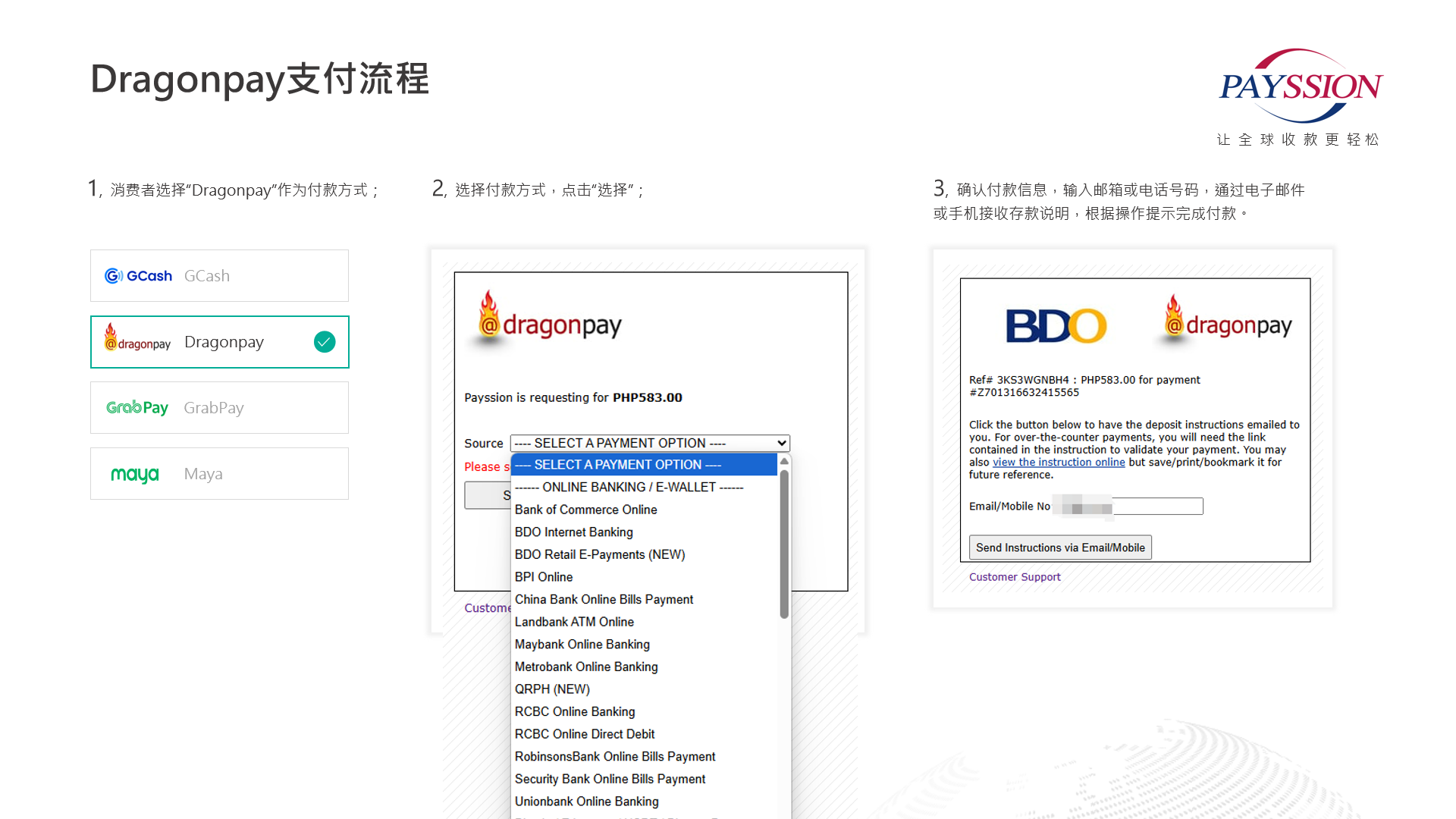Choose RCBC Online Direct Debit
Image resolution: width=1456 pixels, height=819 pixels.
click(x=645, y=734)
